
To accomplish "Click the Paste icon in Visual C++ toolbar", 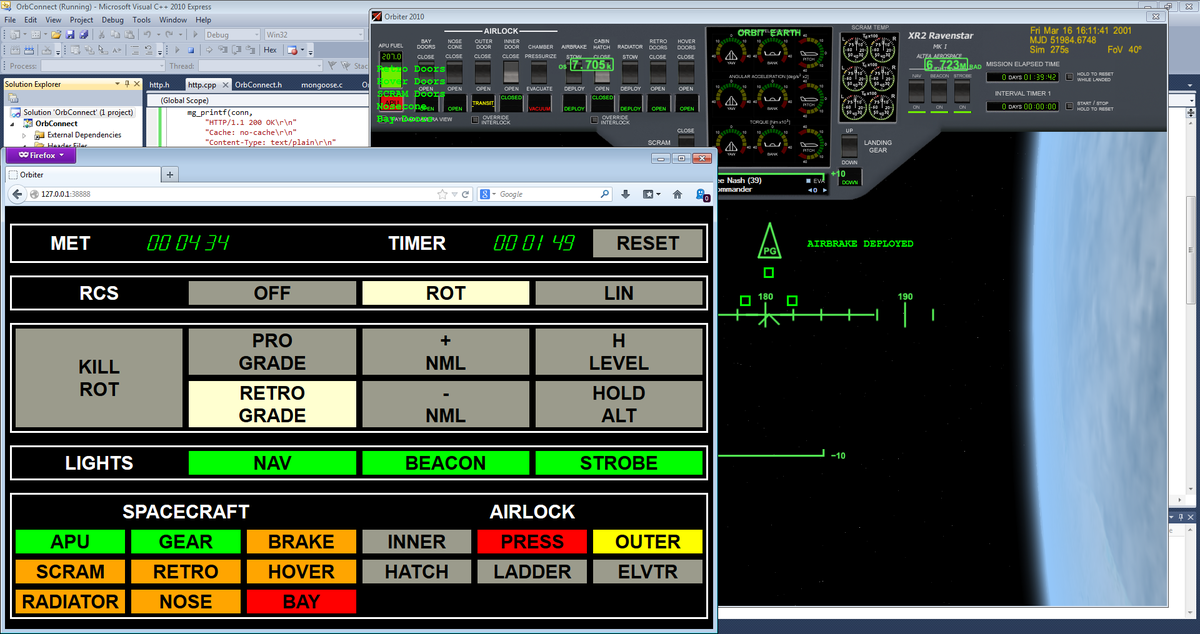I will [x=129, y=35].
